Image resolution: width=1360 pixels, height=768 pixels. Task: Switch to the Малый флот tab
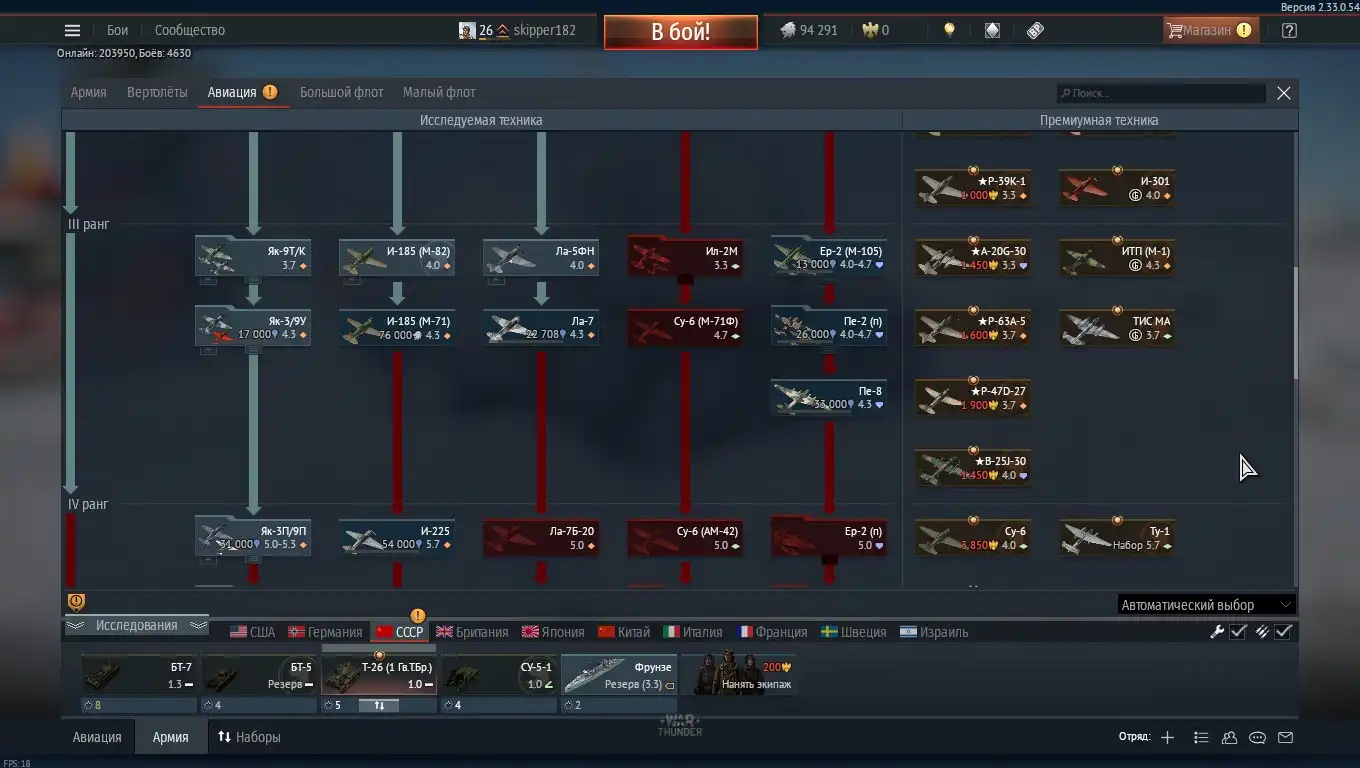439,92
